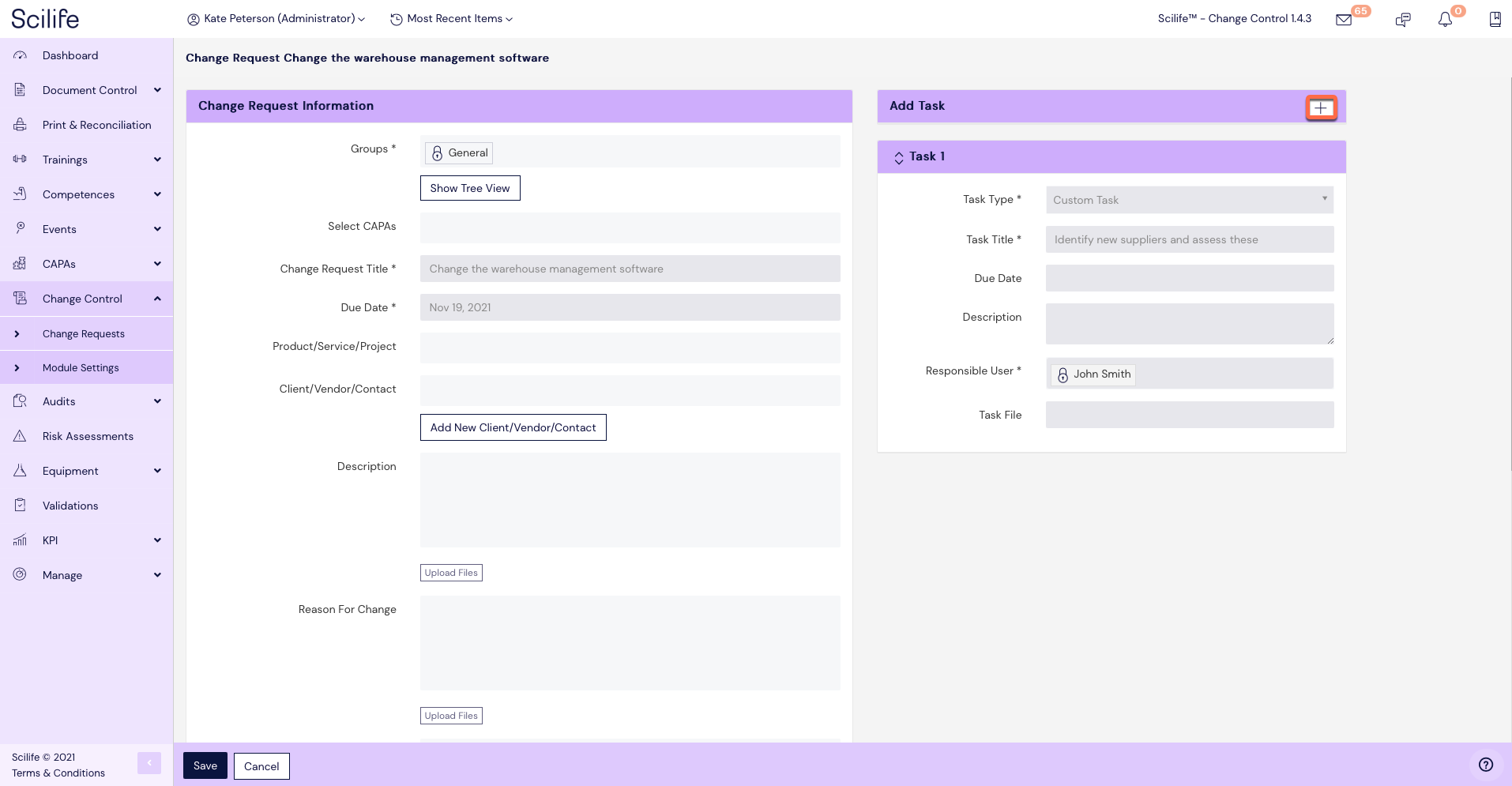Expand the Document Control menu
The image size is (1512, 786).
(158, 89)
